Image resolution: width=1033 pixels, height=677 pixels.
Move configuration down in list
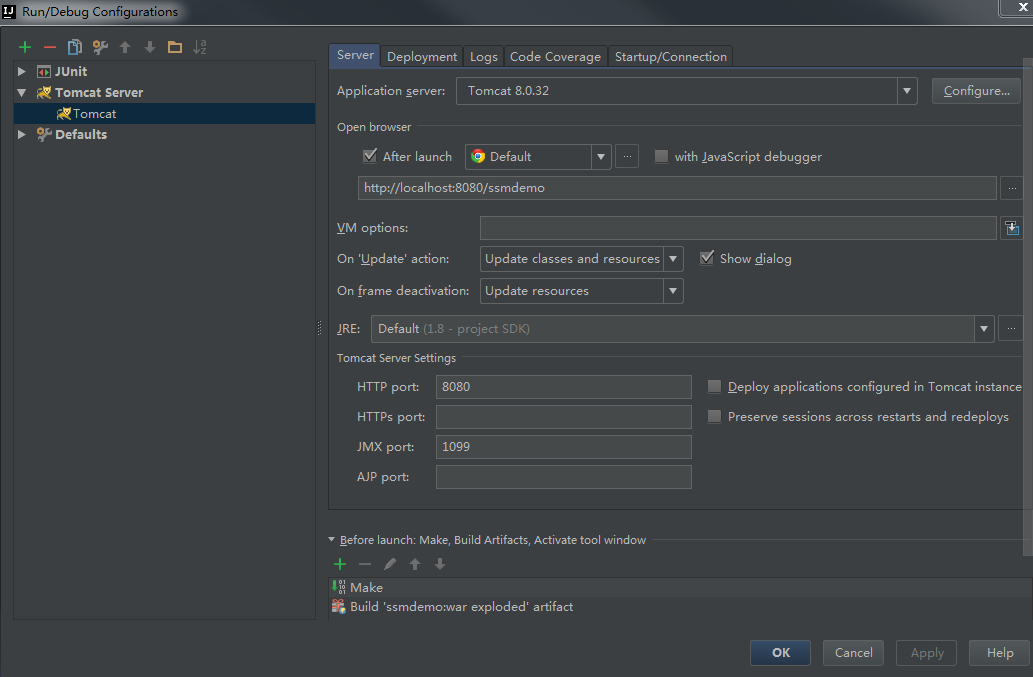point(150,47)
